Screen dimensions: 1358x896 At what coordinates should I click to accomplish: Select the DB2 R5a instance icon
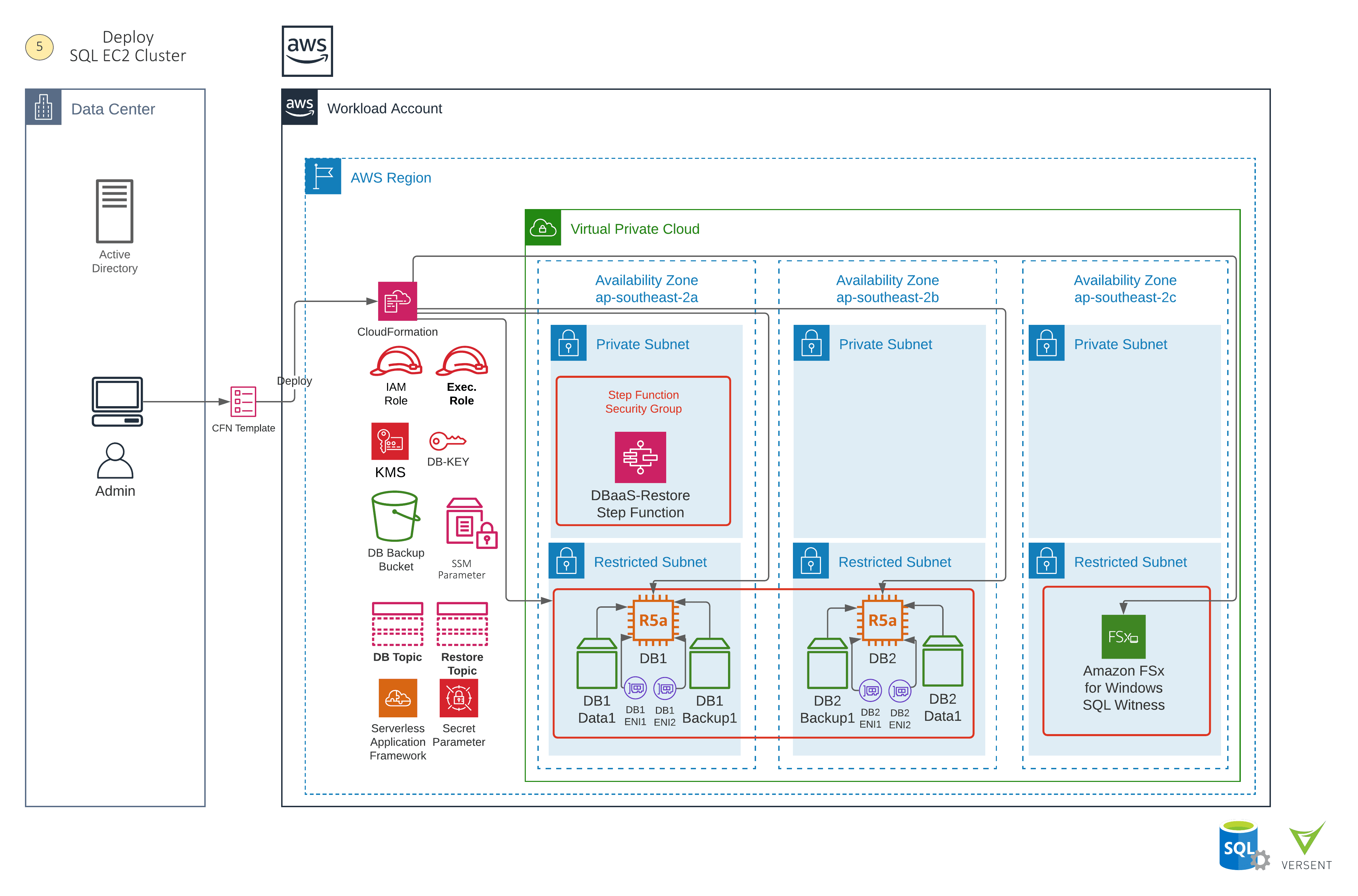click(x=882, y=621)
